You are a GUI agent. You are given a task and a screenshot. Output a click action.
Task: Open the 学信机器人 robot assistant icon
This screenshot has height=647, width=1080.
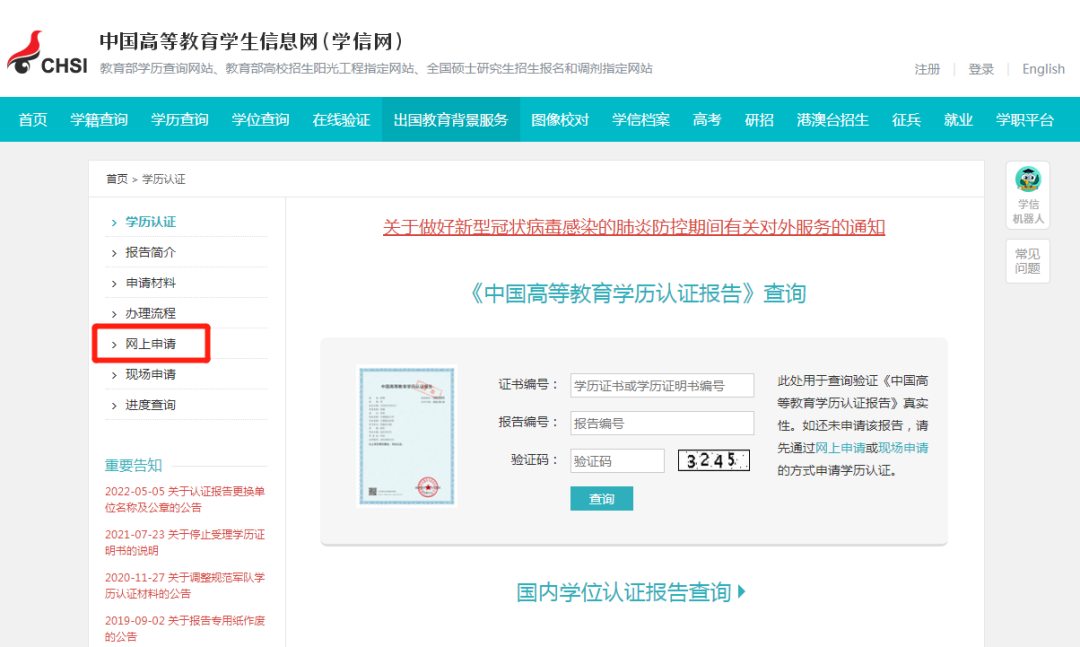point(1028,196)
